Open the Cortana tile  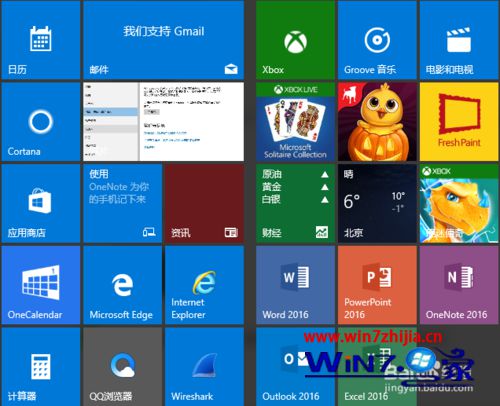coord(41,122)
